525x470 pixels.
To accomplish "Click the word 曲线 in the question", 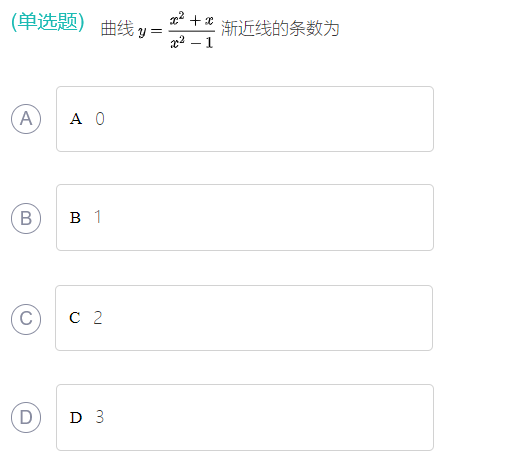I will pyautogui.click(x=117, y=28).
